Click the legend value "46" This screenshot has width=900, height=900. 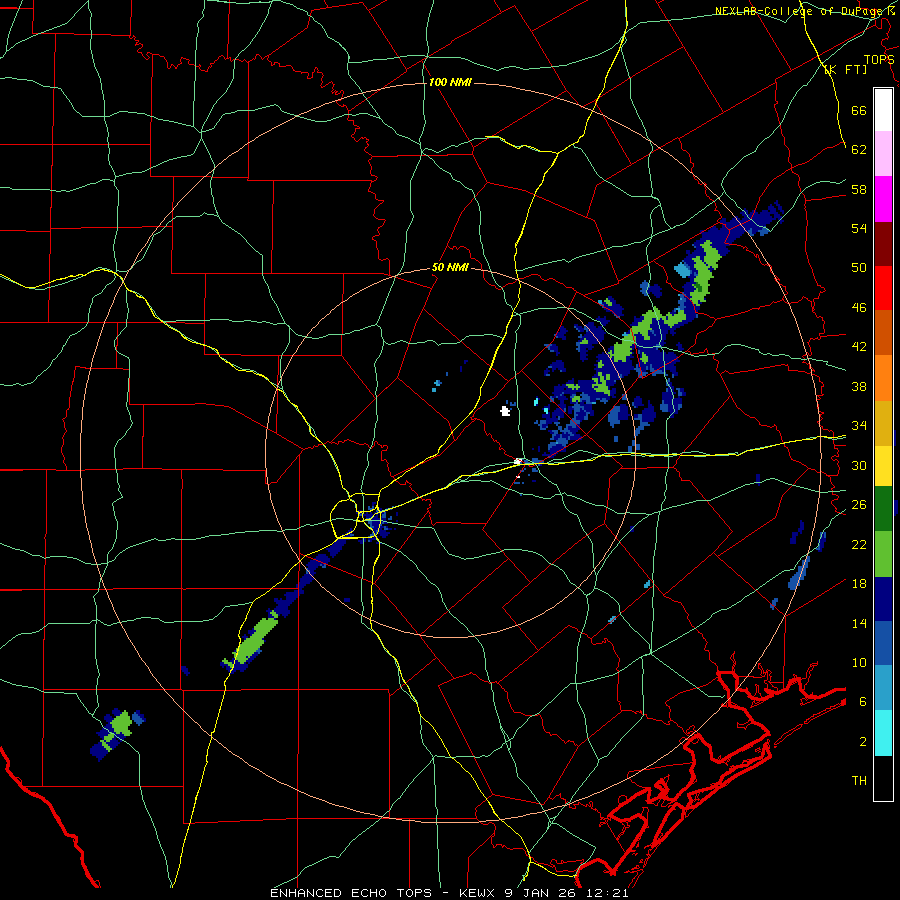[x=859, y=308]
